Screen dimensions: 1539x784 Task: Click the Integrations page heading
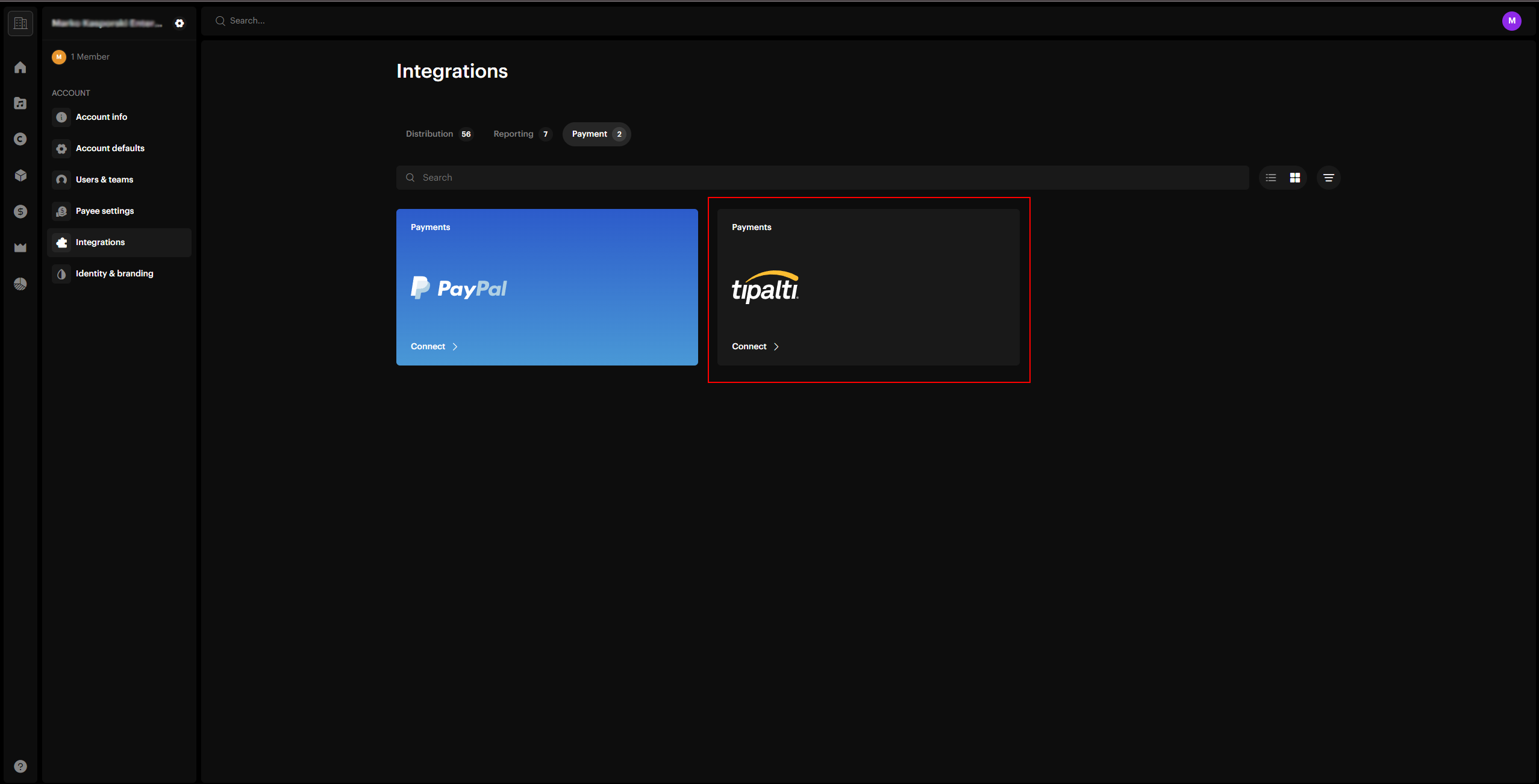[452, 71]
